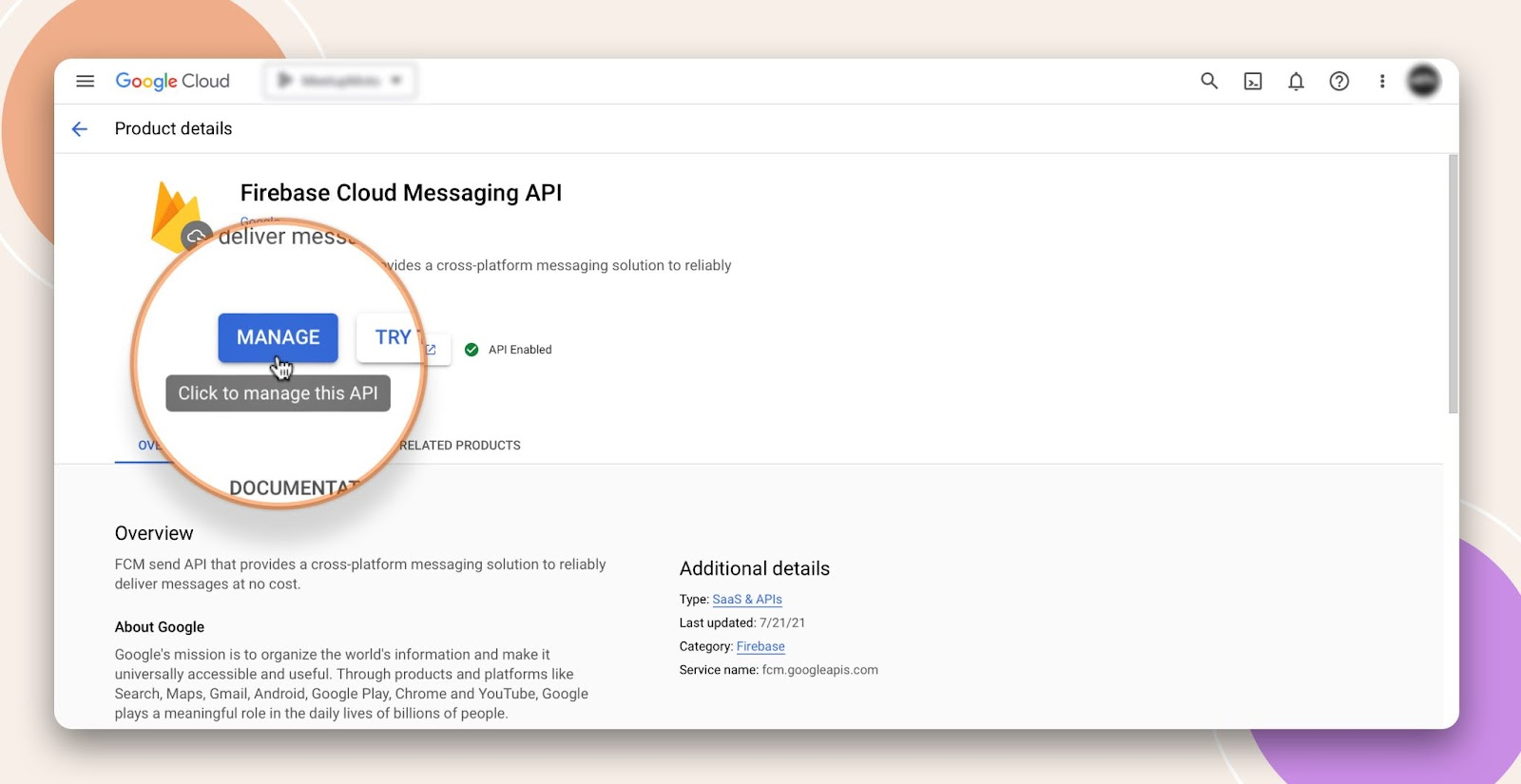Activate Cloud Shell terminal icon
This screenshot has width=1521, height=784.
(1253, 82)
